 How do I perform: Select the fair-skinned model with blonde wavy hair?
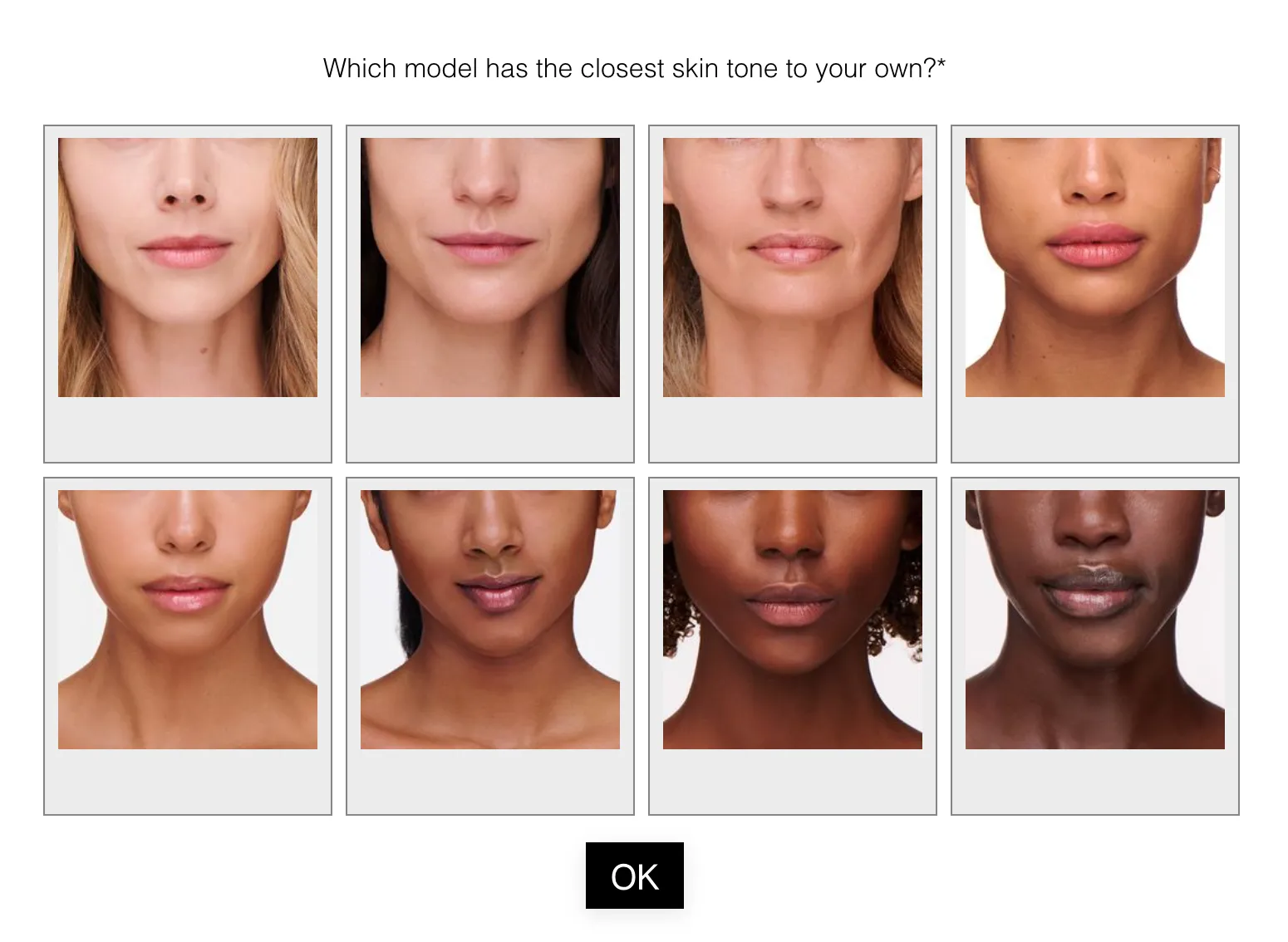pyautogui.click(x=188, y=267)
